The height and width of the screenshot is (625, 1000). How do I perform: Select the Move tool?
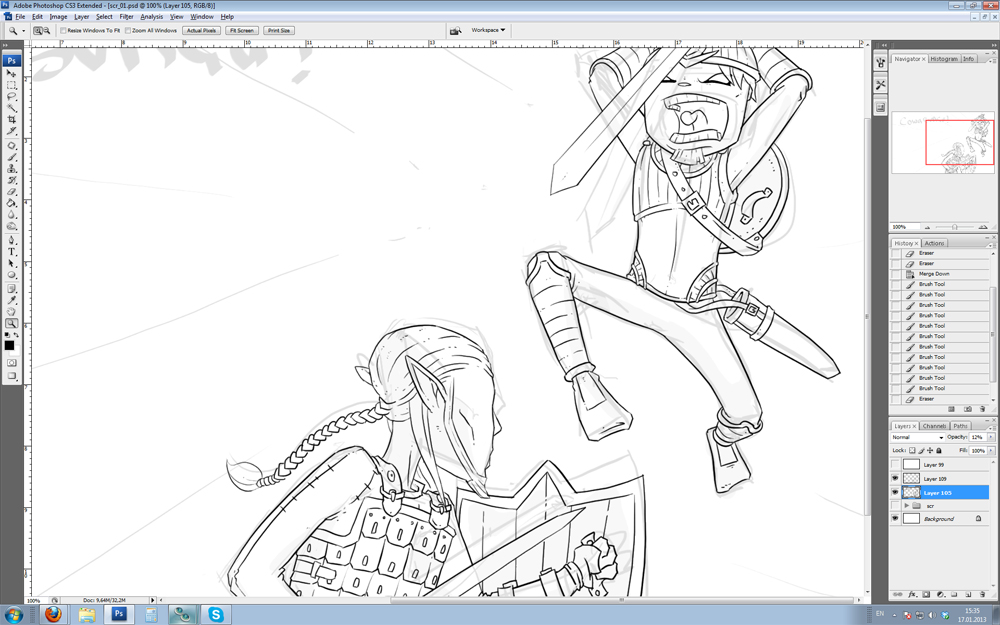click(x=11, y=73)
